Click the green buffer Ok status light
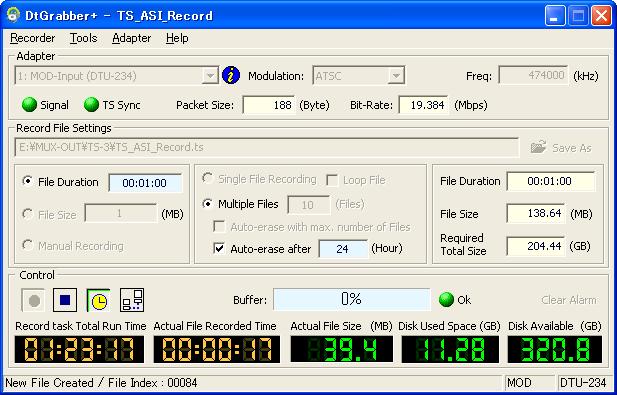The height and width of the screenshot is (395, 617). [446, 299]
